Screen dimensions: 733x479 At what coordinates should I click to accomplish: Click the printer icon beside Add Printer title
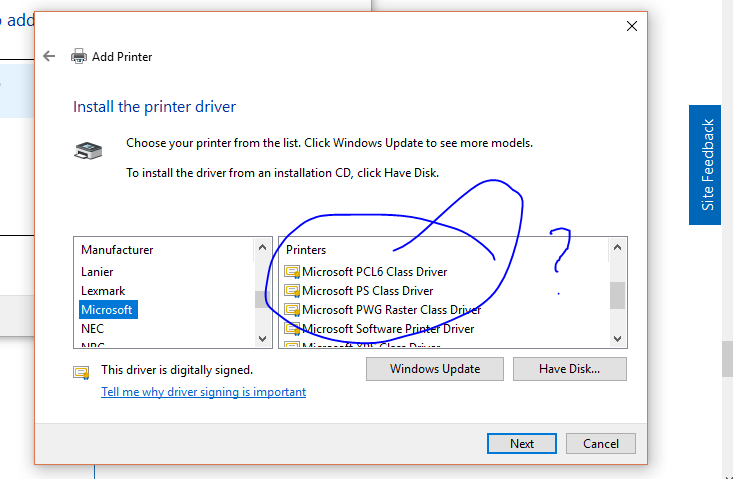coord(79,57)
